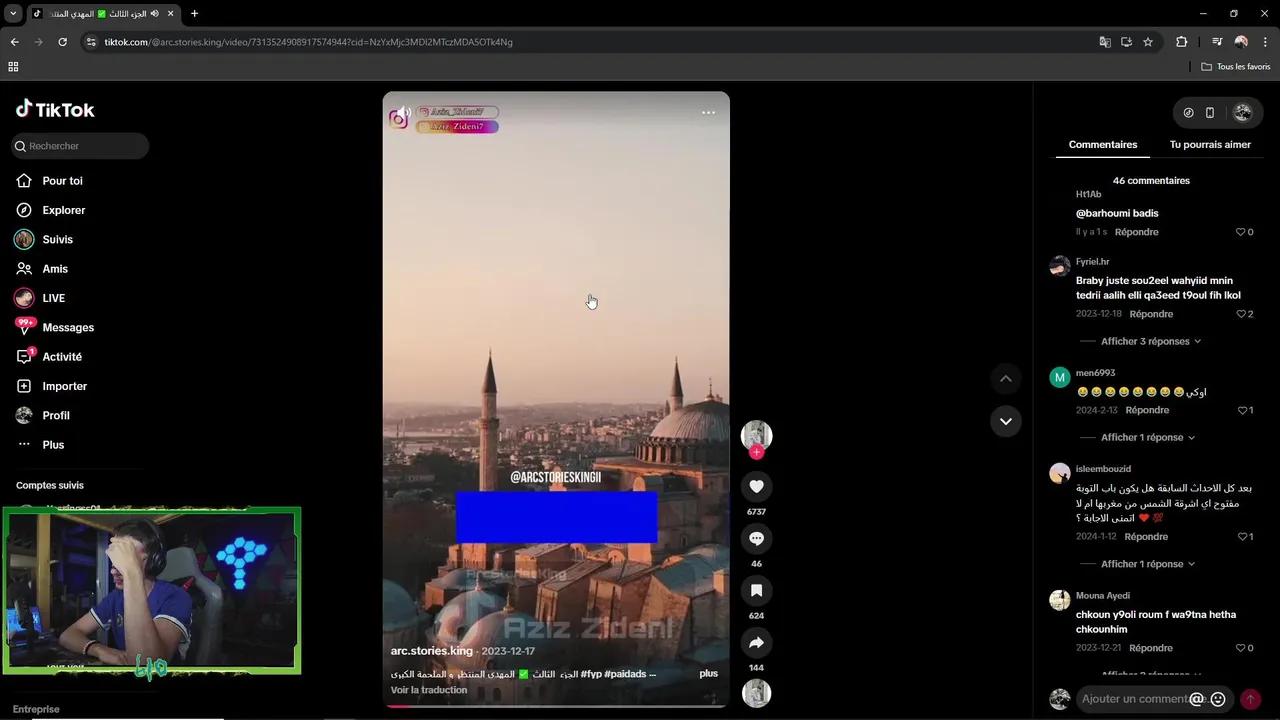
Task: Open creator avatar beside the video
Action: (756, 434)
